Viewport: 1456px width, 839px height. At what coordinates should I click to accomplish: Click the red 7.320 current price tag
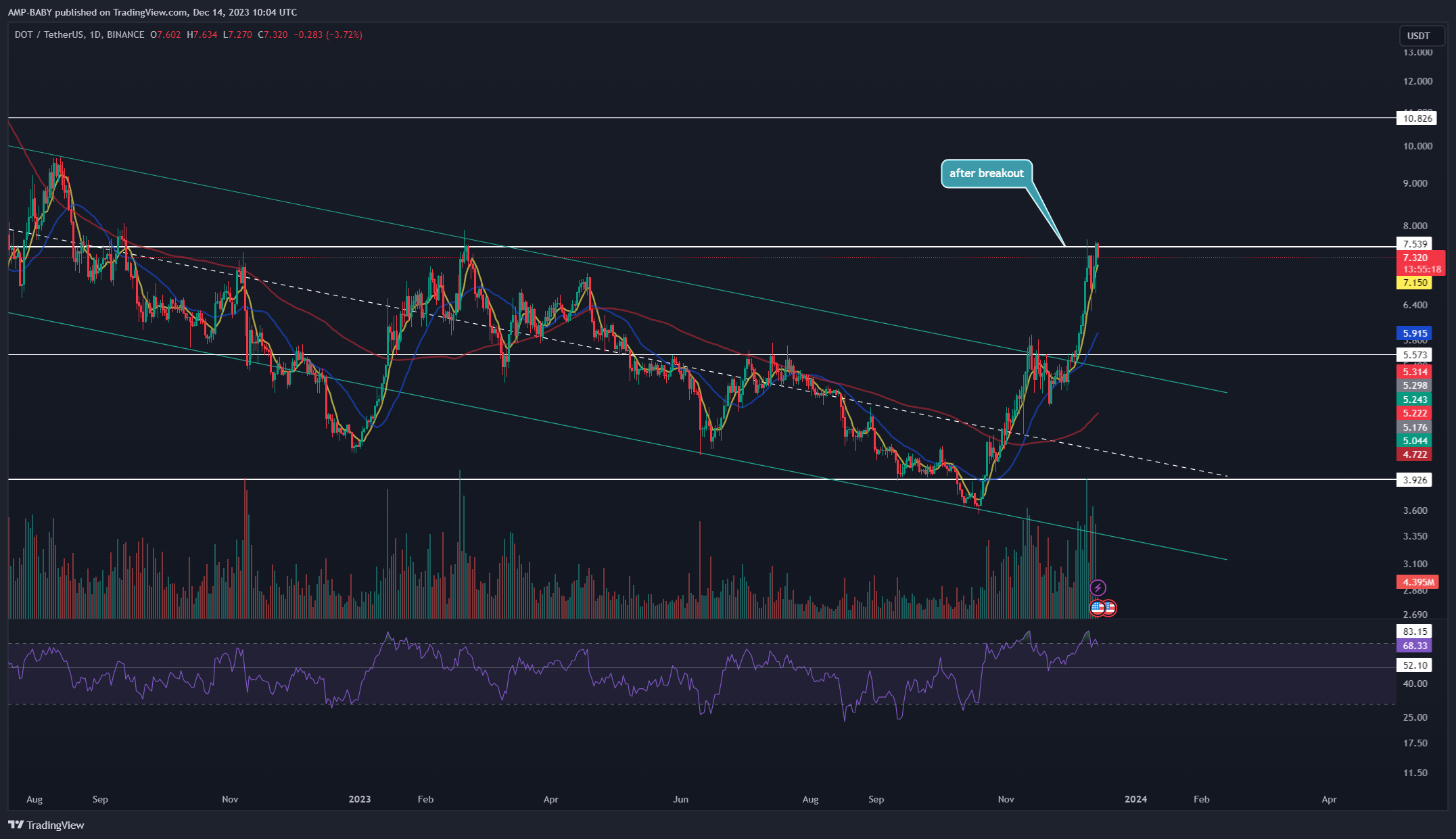pyautogui.click(x=1415, y=258)
